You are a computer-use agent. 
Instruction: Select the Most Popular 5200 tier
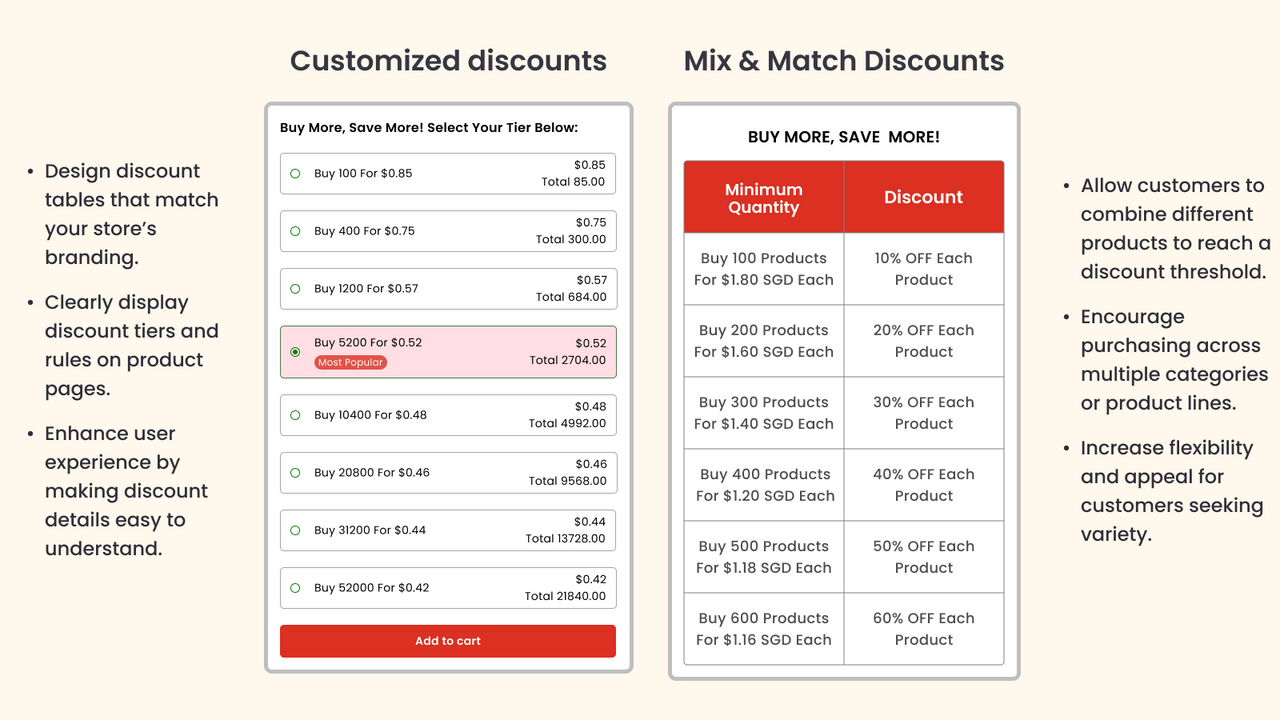click(448, 352)
